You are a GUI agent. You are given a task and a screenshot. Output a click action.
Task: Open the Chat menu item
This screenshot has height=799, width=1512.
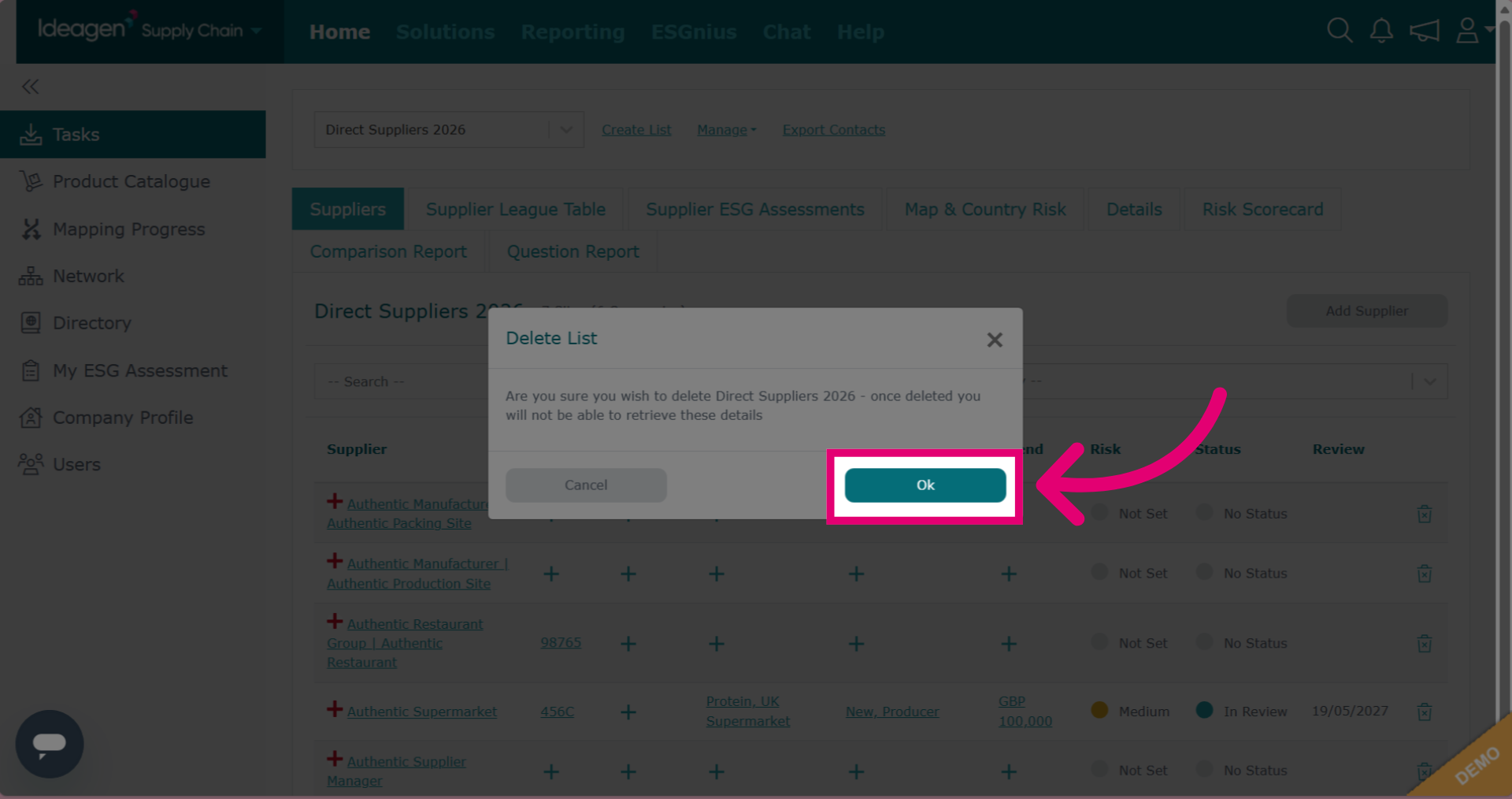(x=787, y=32)
